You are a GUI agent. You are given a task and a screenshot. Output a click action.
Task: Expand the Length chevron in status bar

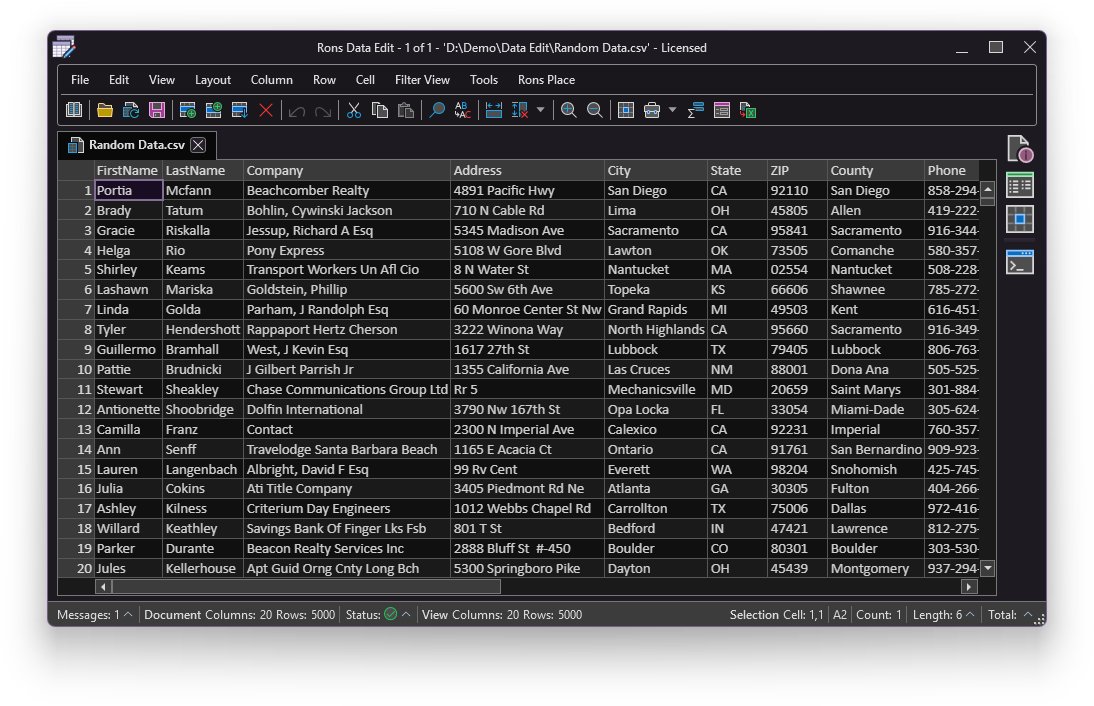click(x=970, y=614)
